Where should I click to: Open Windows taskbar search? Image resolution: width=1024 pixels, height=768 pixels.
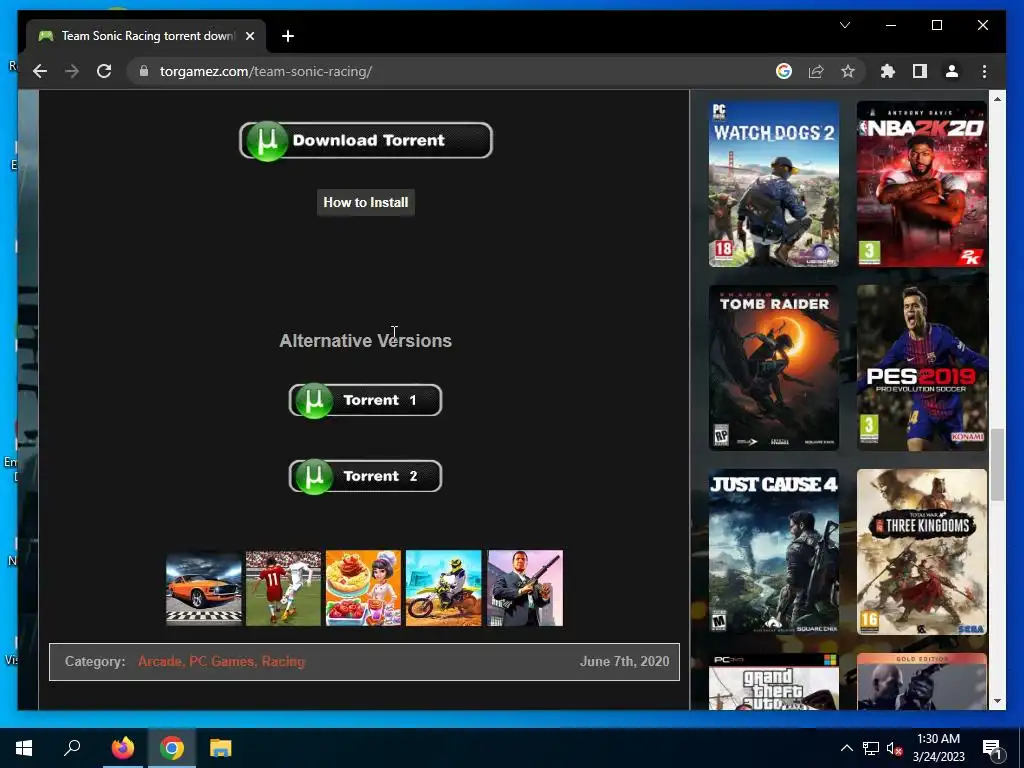pyautogui.click(x=72, y=748)
